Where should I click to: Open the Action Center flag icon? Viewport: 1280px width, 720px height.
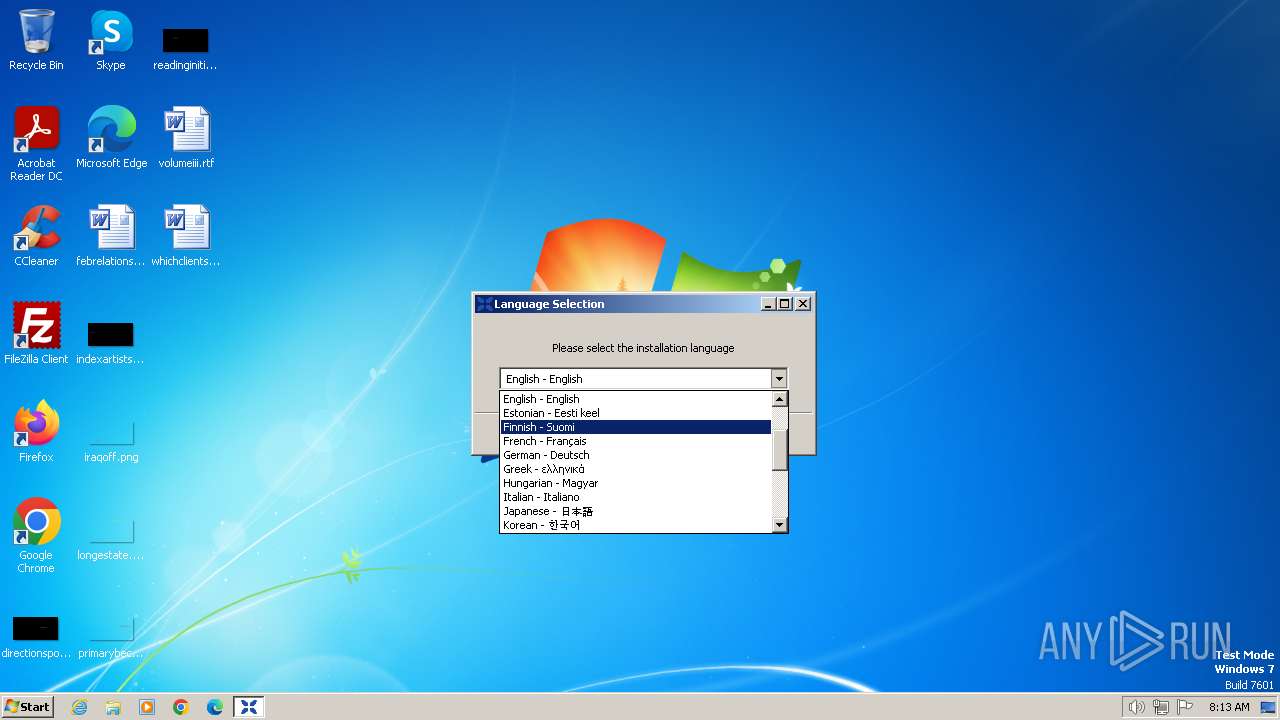[1186, 707]
